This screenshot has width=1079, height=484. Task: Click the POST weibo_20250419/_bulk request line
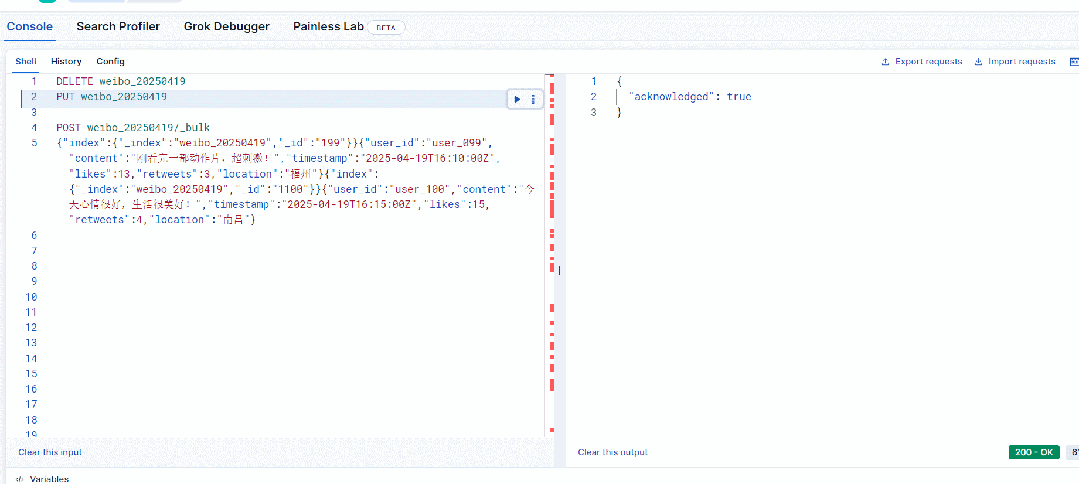coord(133,128)
